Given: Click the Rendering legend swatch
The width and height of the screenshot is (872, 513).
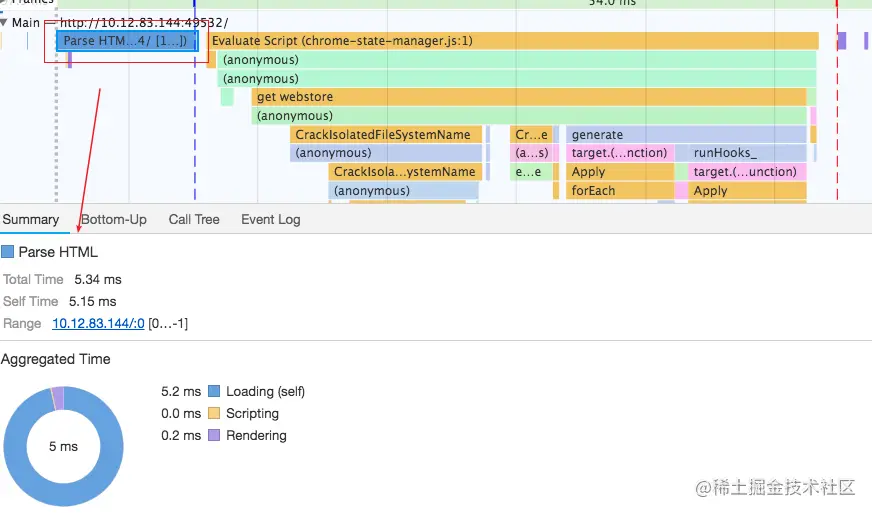Looking at the screenshot, I should click(x=214, y=436).
